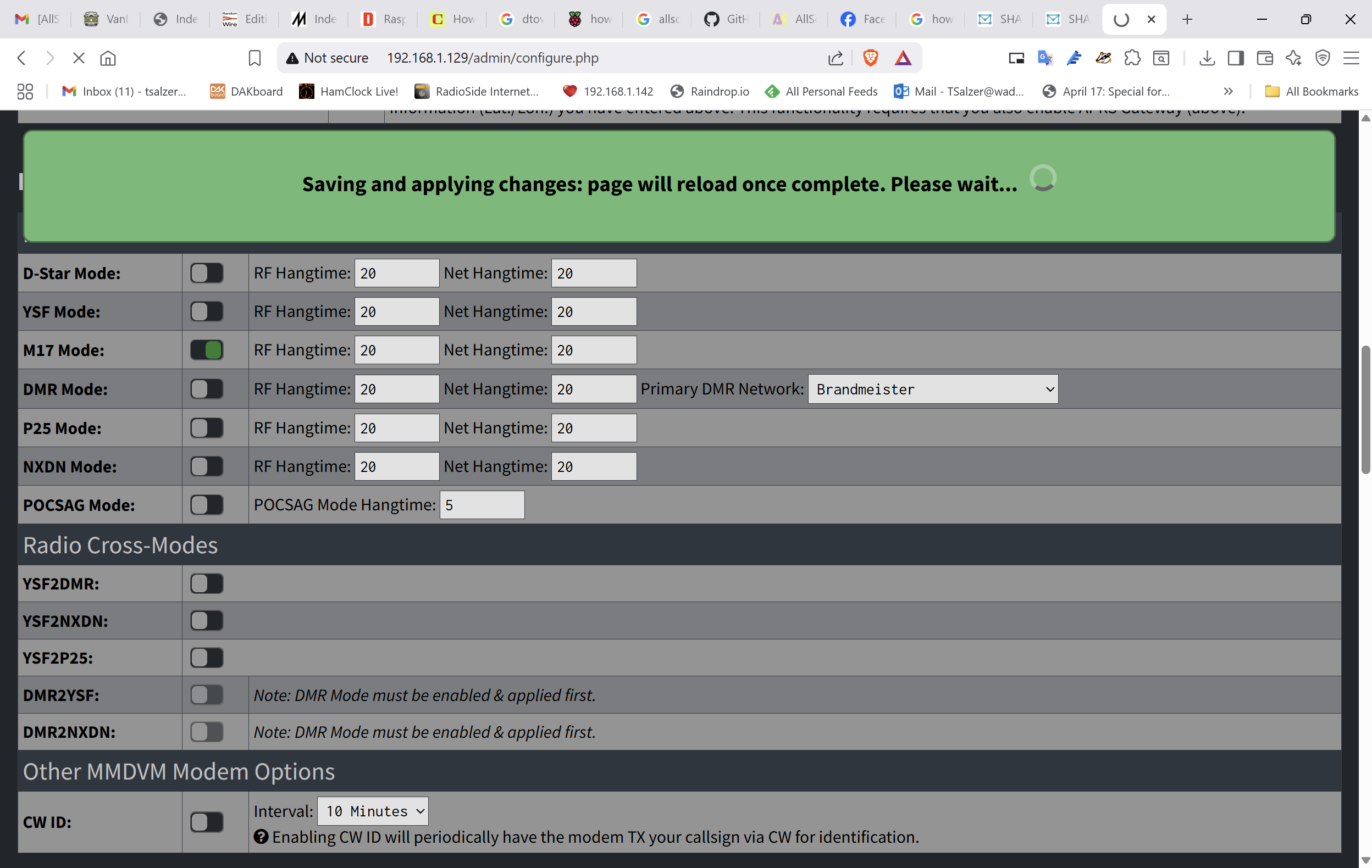Enable YSF2DMR cross-mode switch

click(207, 583)
